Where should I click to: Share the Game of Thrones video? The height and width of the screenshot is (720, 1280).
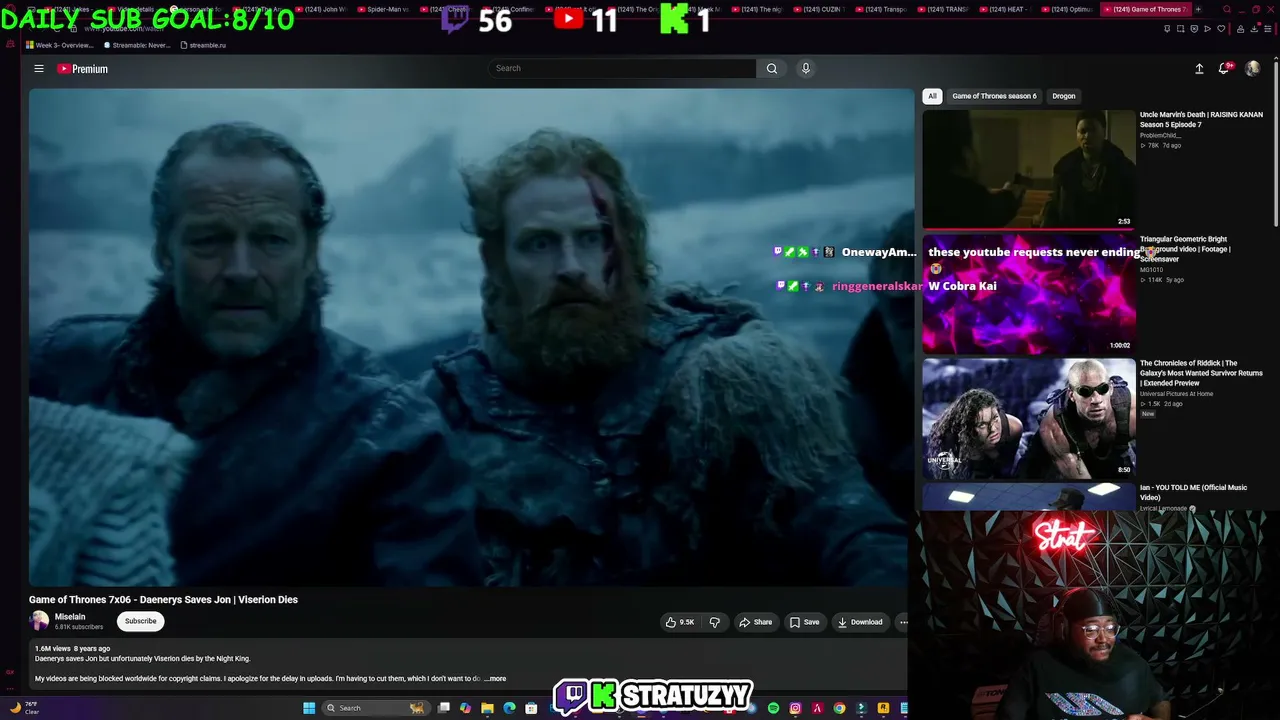[x=755, y=622]
